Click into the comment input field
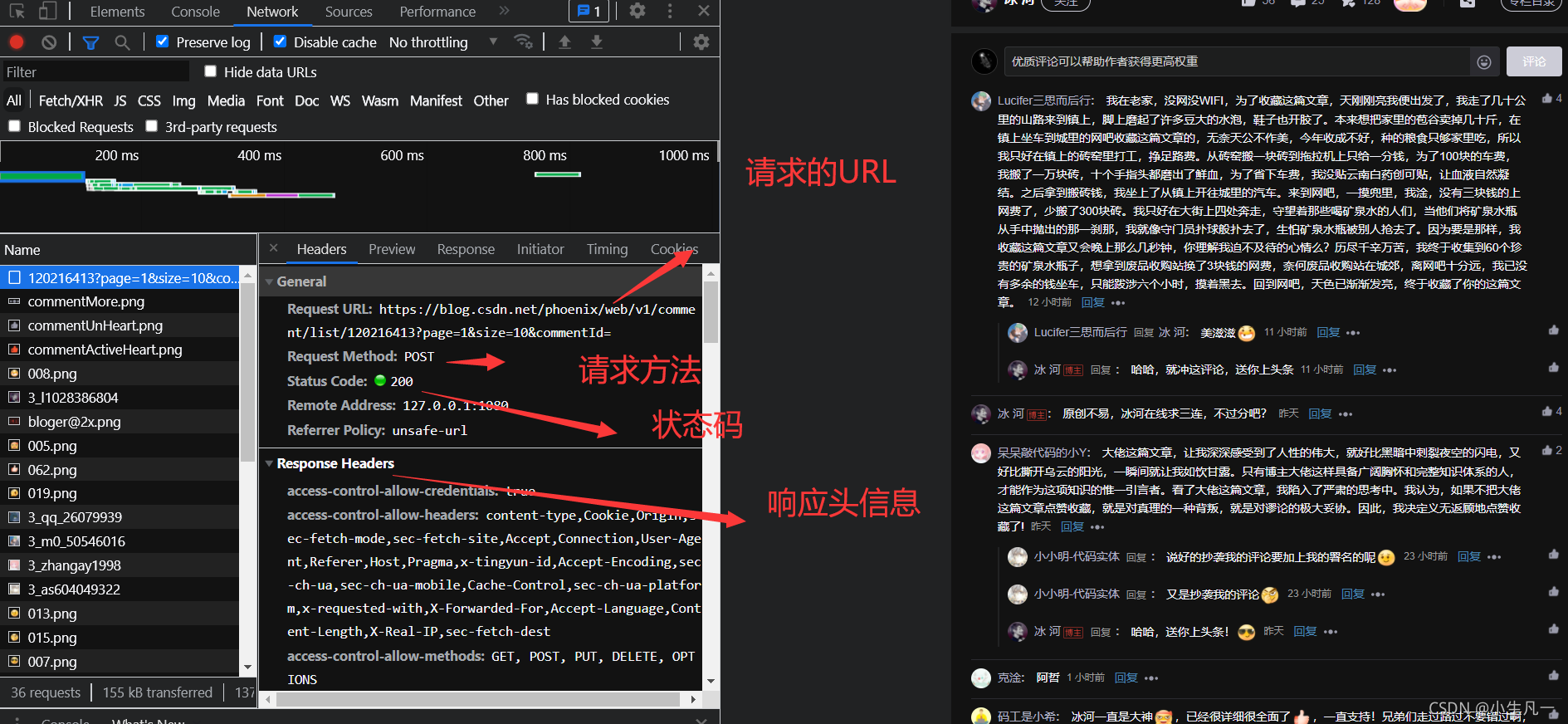This screenshot has height=724, width=1568. (x=1237, y=61)
